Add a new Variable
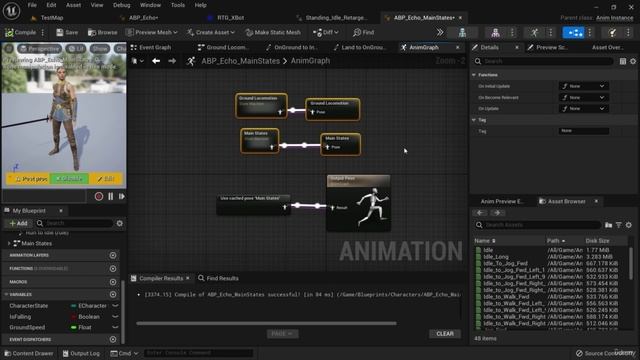Image resolution: width=640 pixels, height=360 pixels. pyautogui.click(x=113, y=294)
